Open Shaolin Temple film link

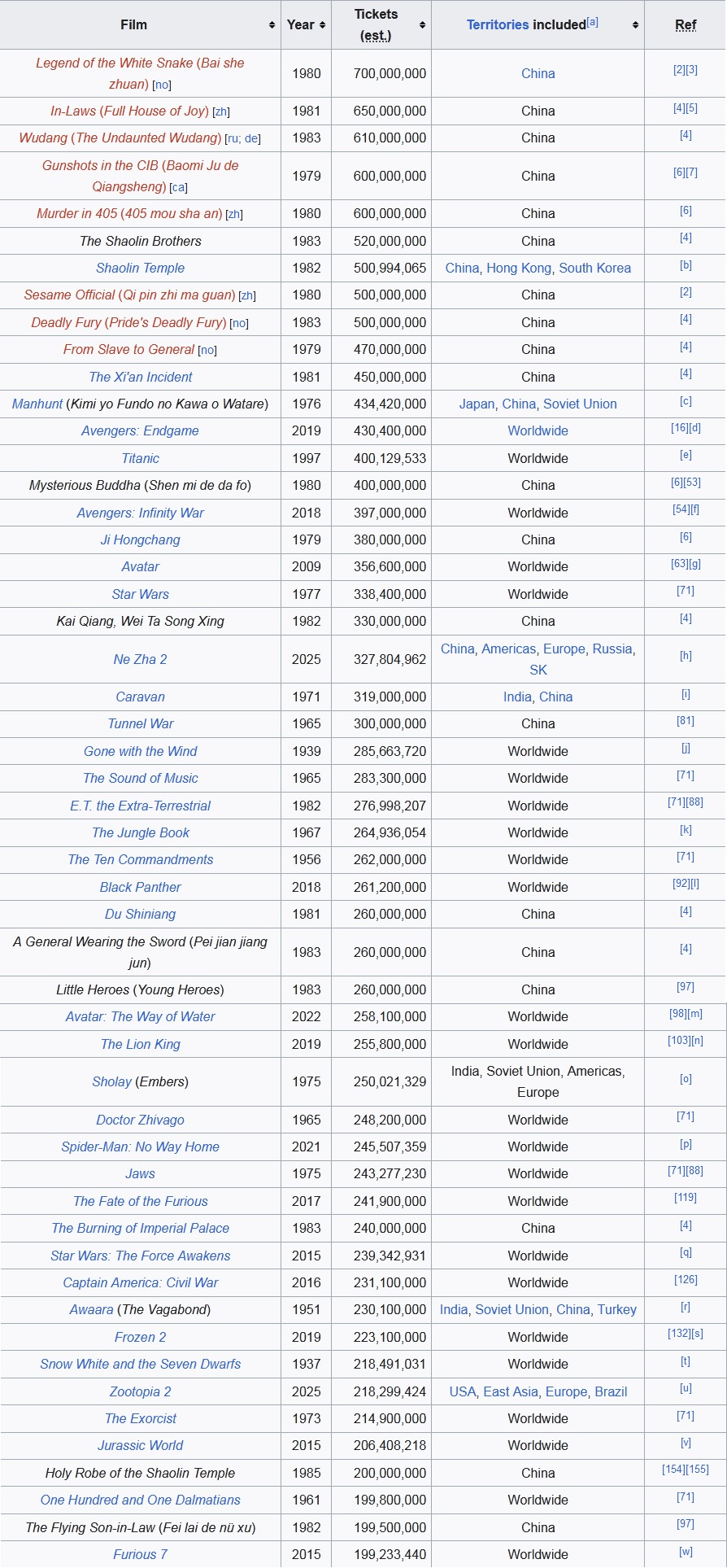click(x=140, y=268)
